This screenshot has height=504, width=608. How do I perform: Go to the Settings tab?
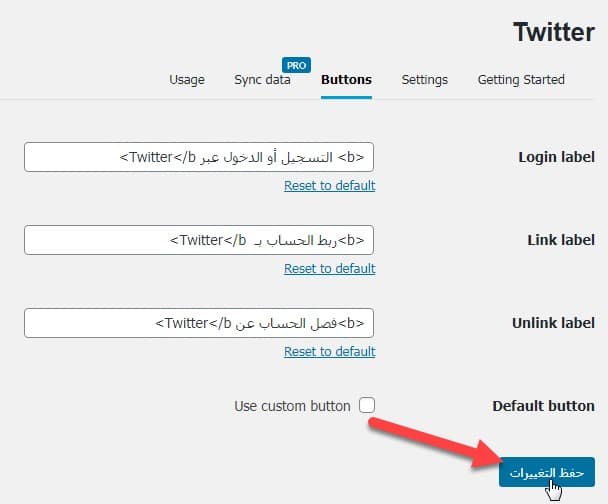coord(425,80)
